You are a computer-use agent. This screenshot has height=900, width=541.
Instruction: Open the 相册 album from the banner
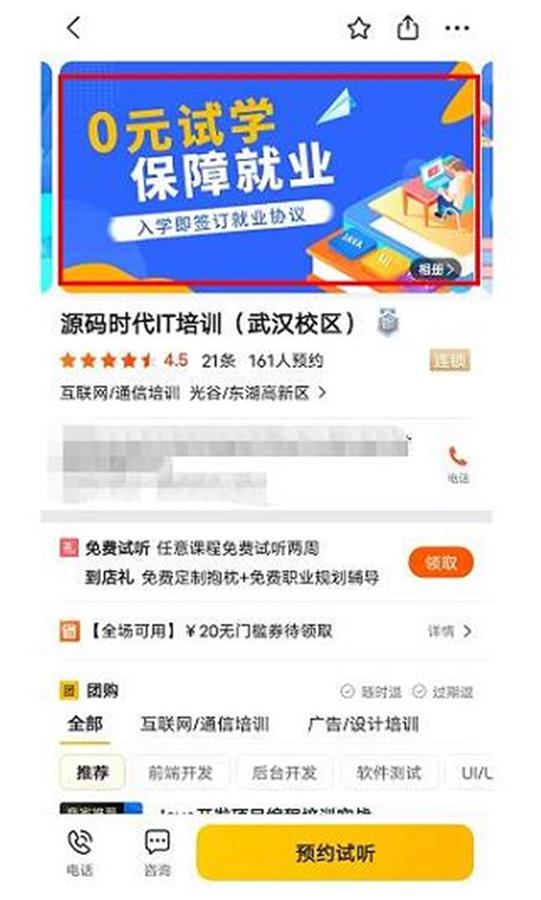point(436,269)
